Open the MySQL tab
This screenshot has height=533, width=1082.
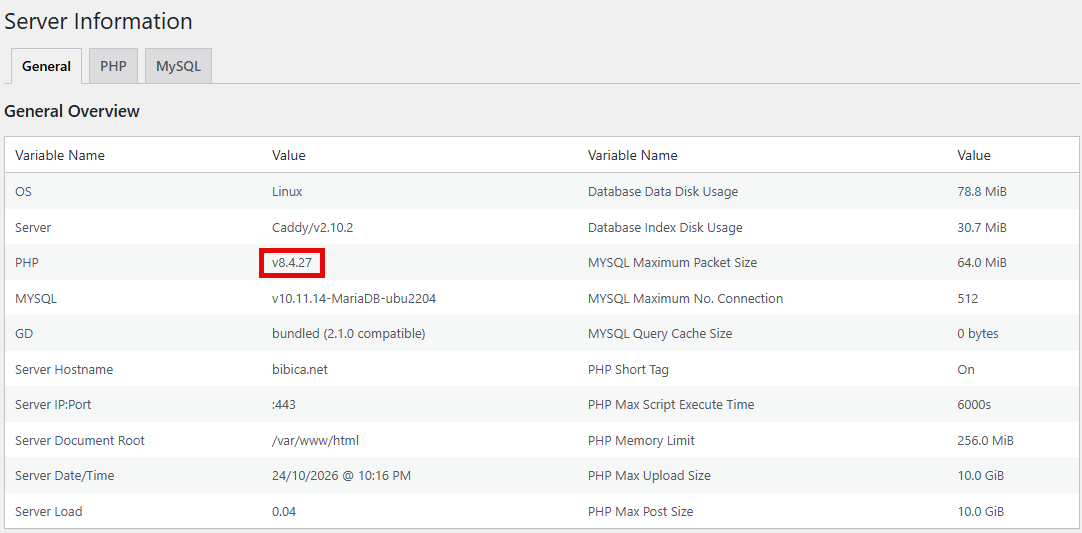(178, 66)
